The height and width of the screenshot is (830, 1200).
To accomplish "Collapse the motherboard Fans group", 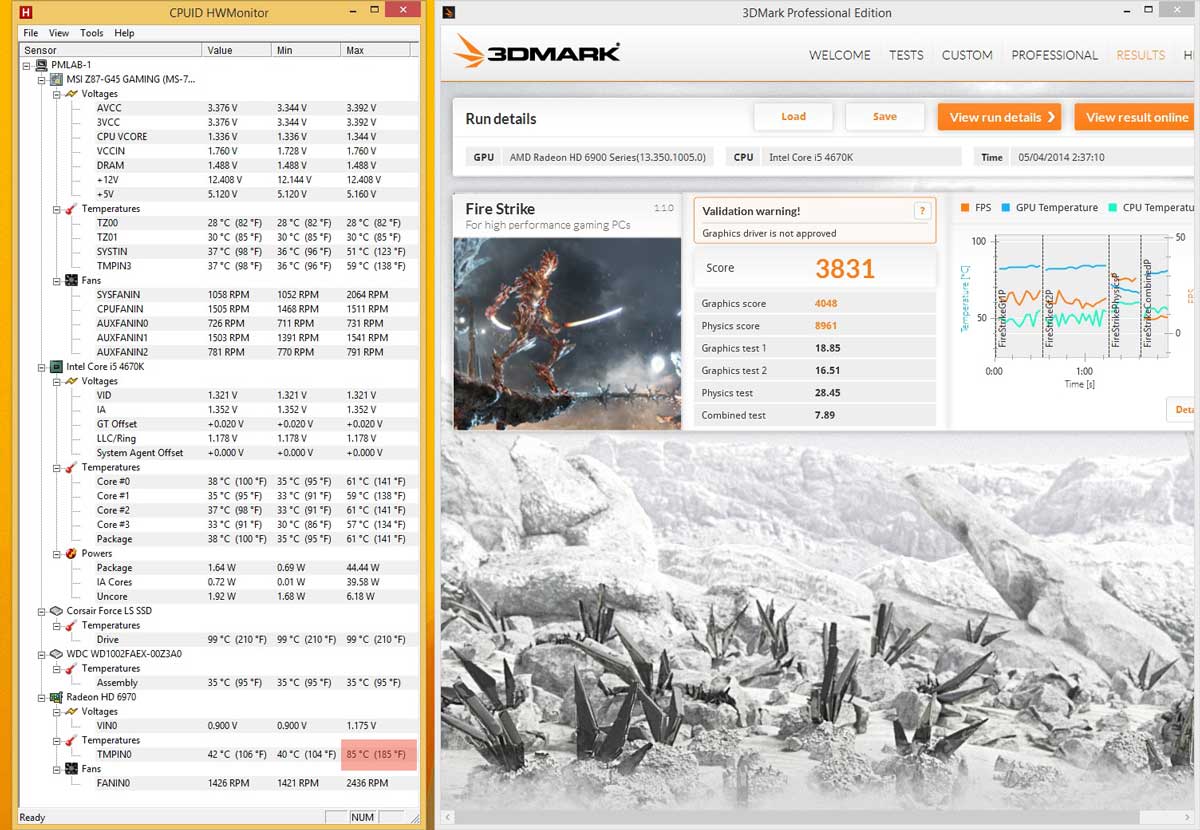I will (x=57, y=281).
